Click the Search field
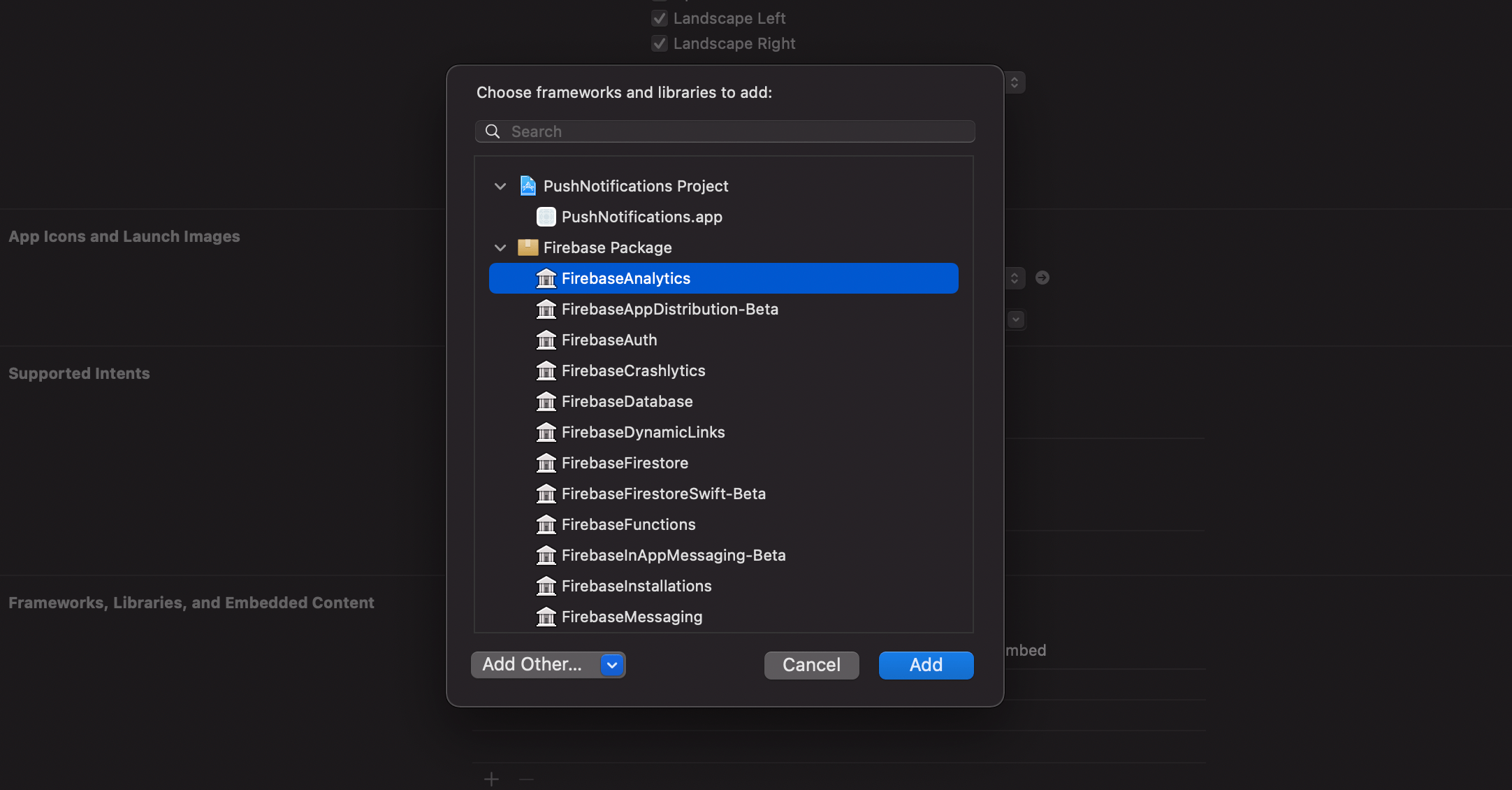Image resolution: width=1512 pixels, height=790 pixels. tap(734, 131)
